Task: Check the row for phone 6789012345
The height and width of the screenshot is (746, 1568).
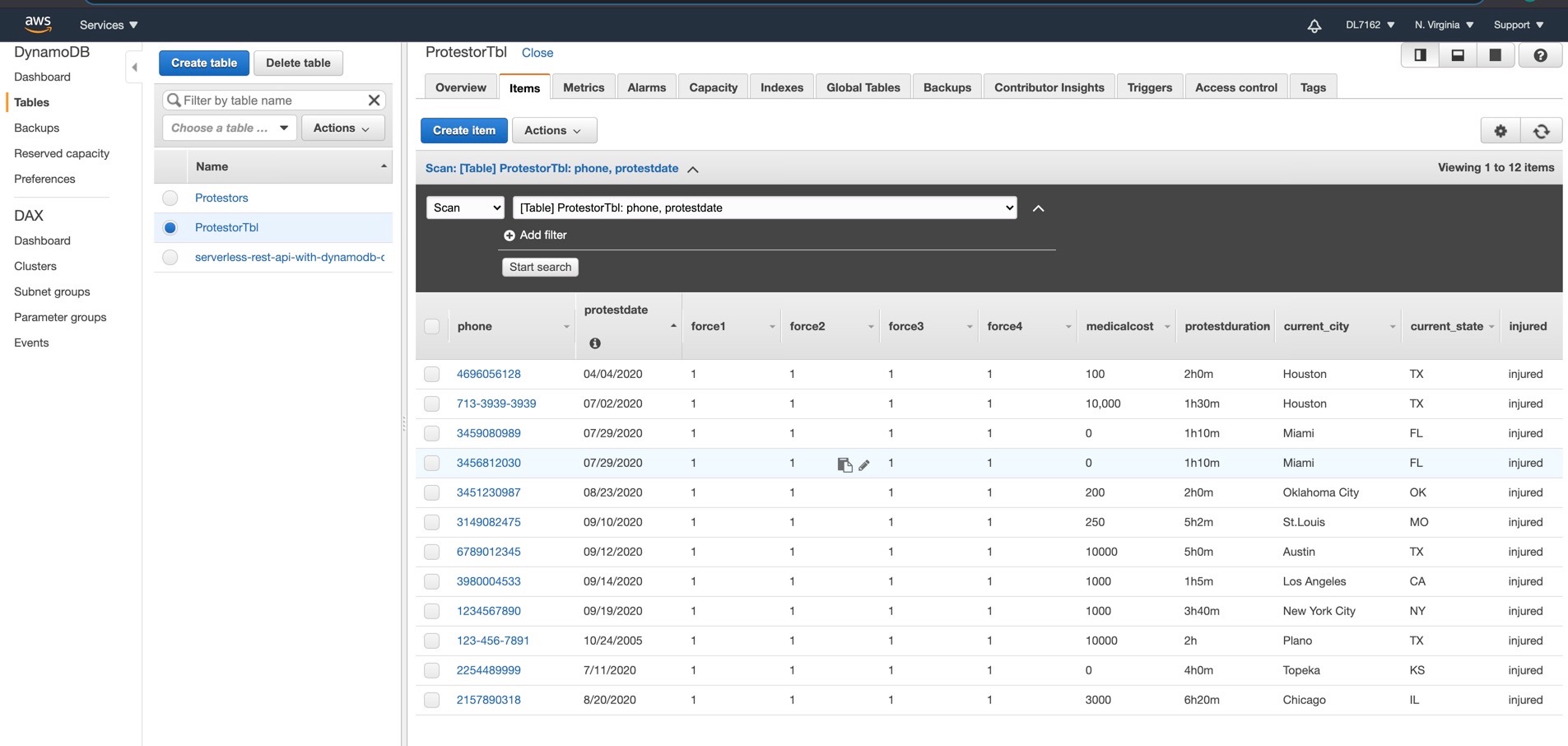Action: pyautogui.click(x=432, y=553)
